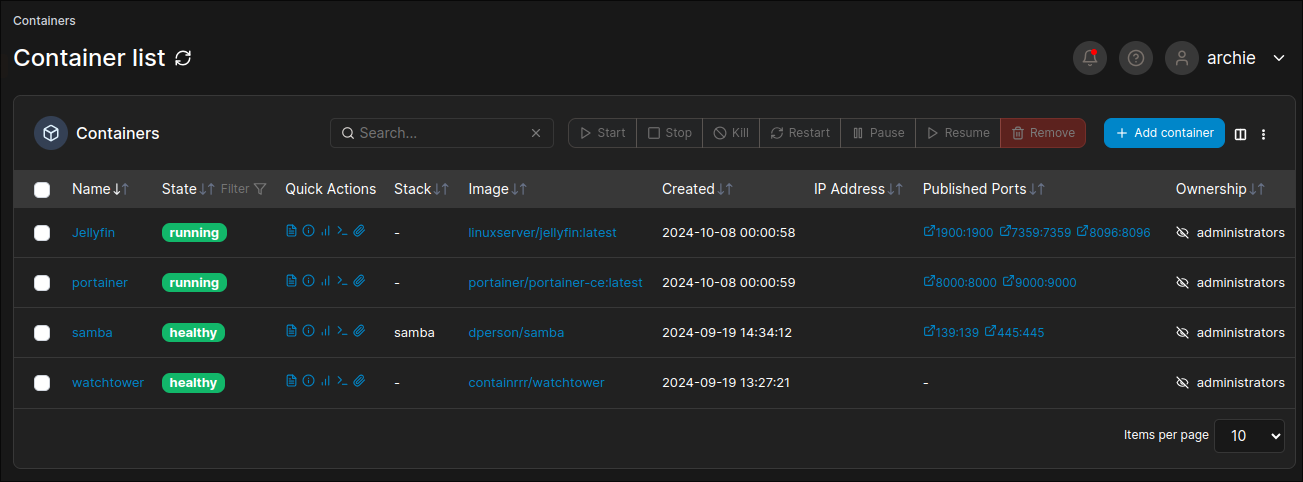The image size is (1303, 482).
Task: View logs for the Jellyfin container
Action: [x=291, y=231]
